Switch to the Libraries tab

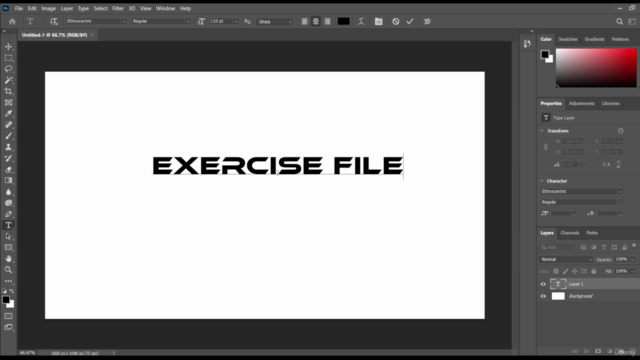611,104
